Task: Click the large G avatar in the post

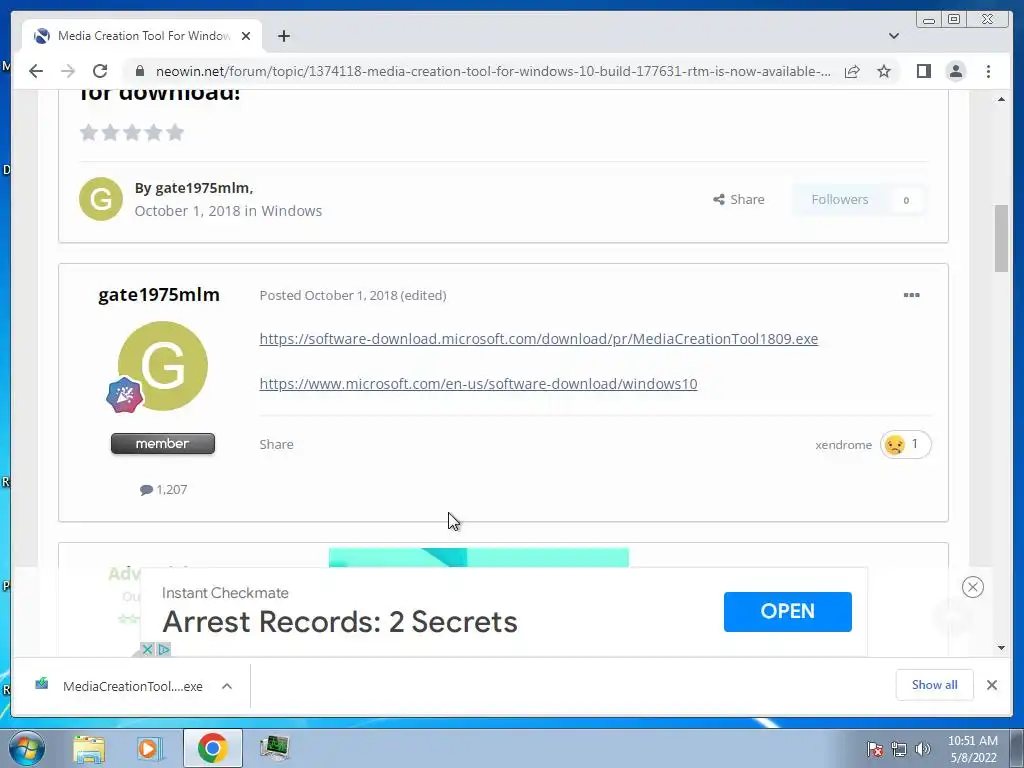Action: [x=163, y=366]
